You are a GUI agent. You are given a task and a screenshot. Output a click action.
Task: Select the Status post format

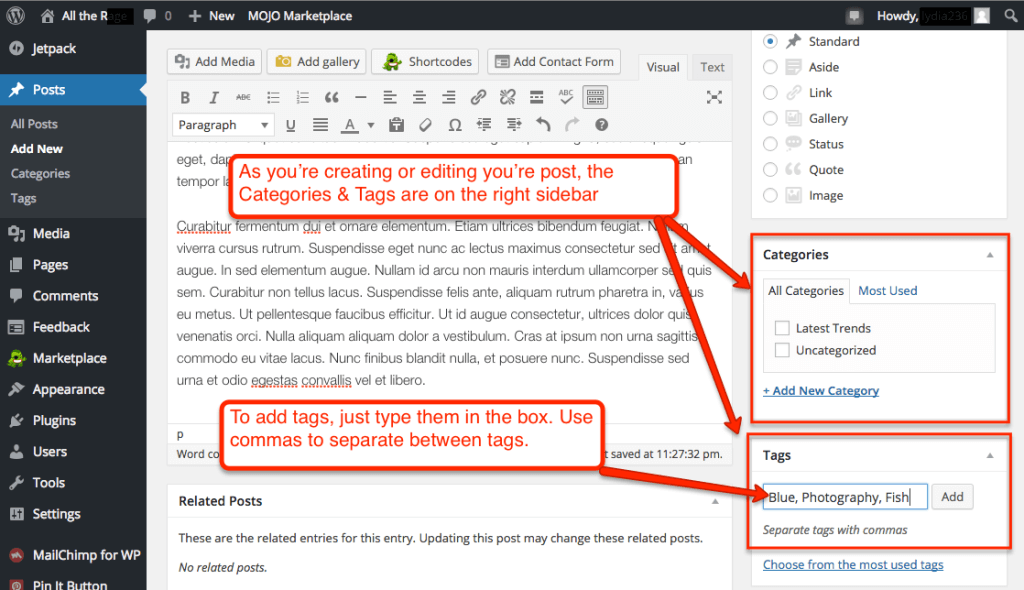tap(771, 144)
